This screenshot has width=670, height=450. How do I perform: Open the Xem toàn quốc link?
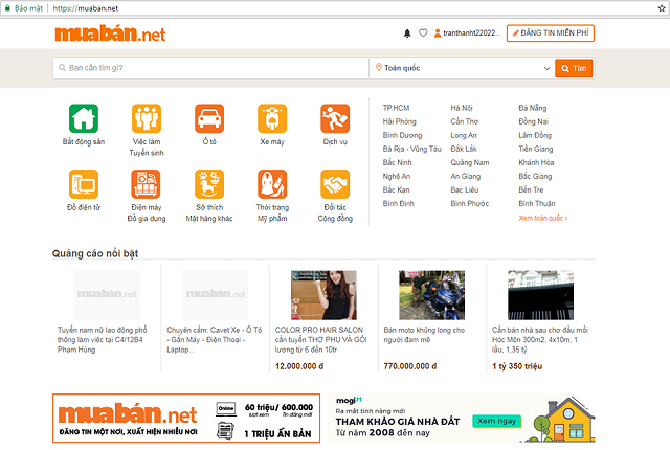point(543,218)
